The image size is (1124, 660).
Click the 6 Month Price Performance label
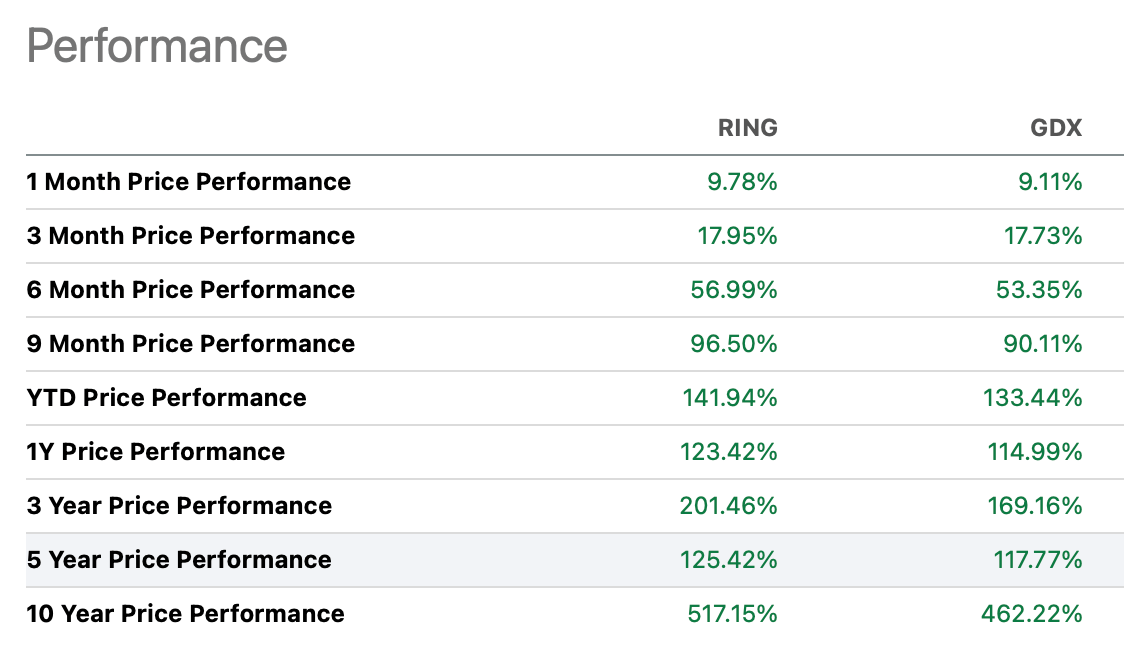point(191,290)
